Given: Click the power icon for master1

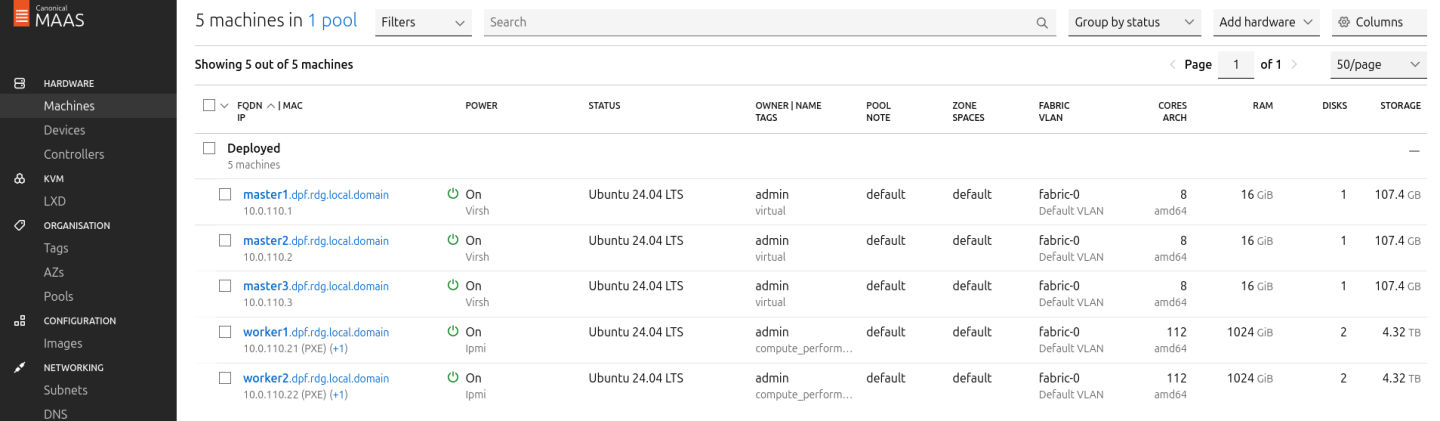Looking at the screenshot, I should (x=453, y=194).
